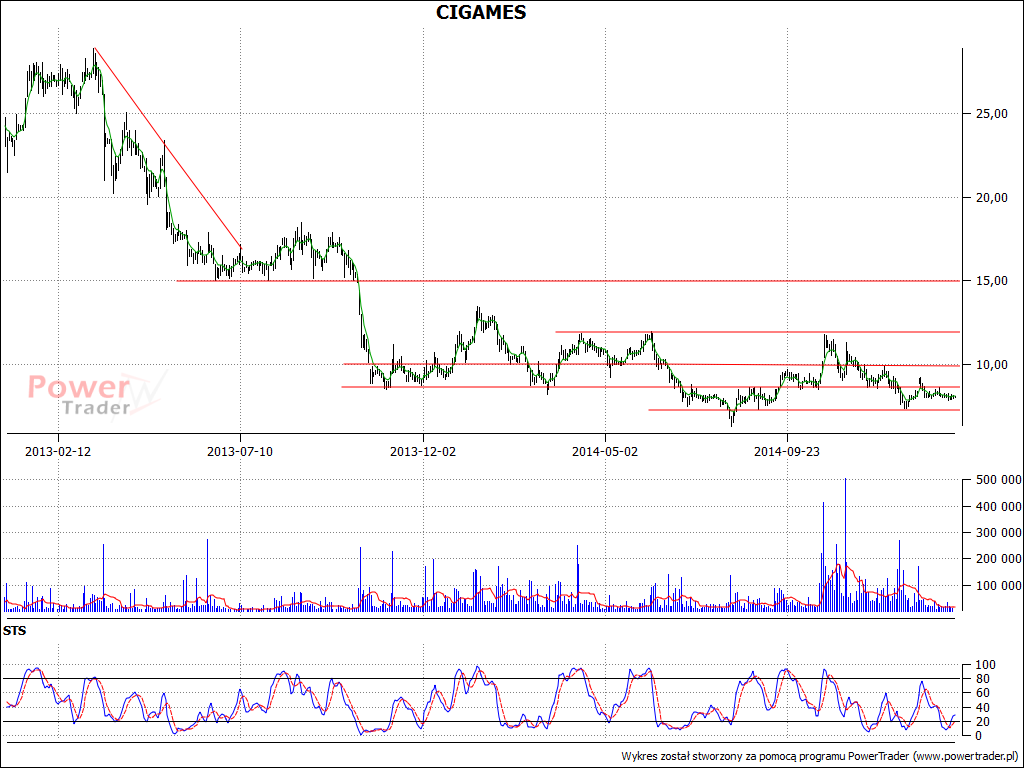Click the PowerTrader footer credit text
The height and width of the screenshot is (768, 1024).
click(820, 756)
